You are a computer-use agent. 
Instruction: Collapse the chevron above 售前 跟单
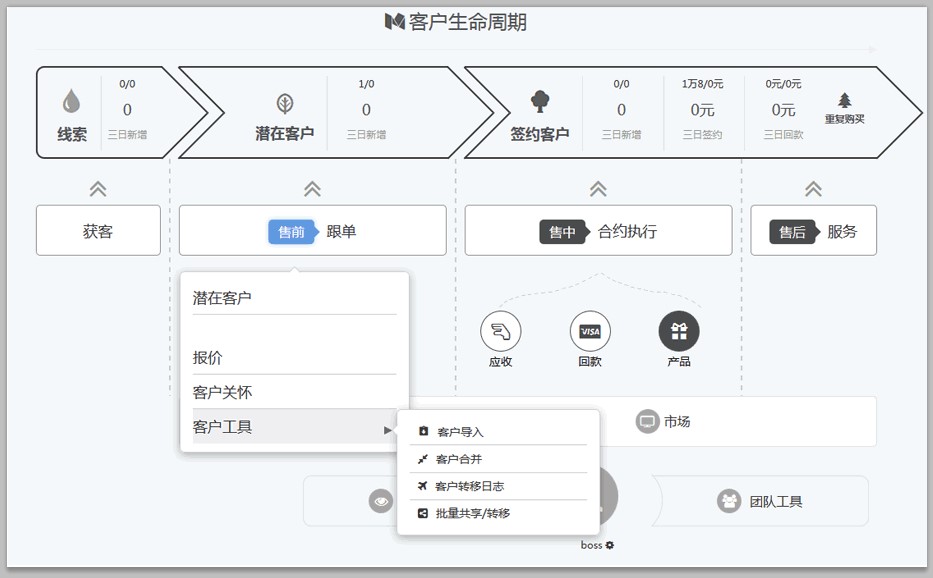click(312, 188)
